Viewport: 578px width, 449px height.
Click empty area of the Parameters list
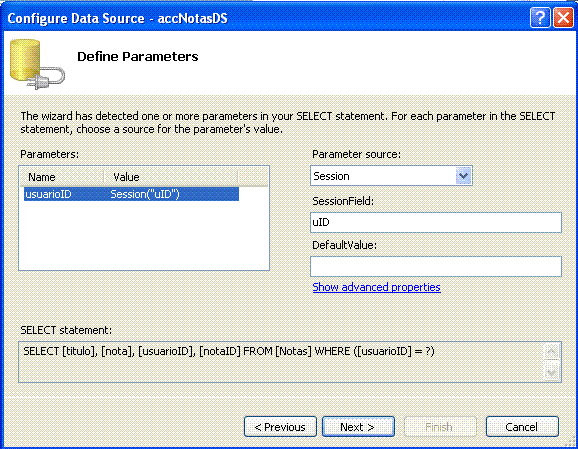[144, 236]
